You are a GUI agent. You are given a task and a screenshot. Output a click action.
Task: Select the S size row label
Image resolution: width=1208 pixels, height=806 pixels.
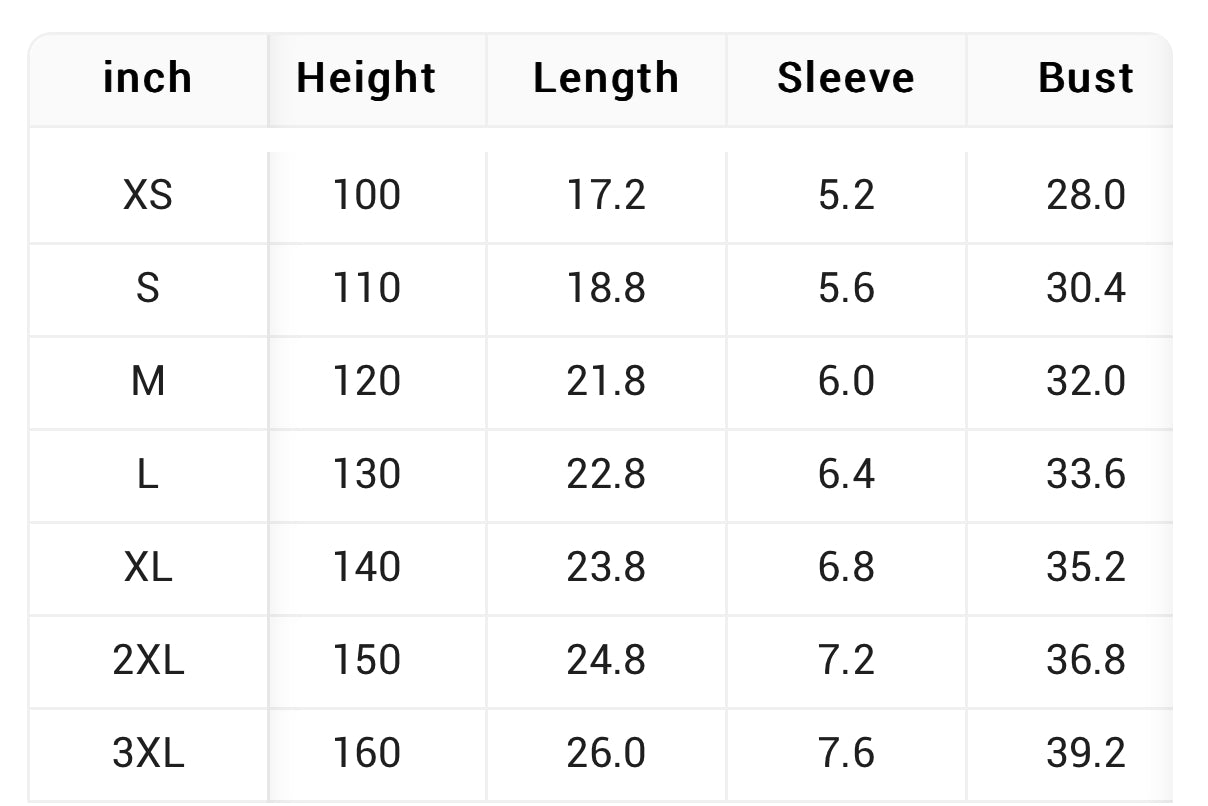click(x=147, y=288)
